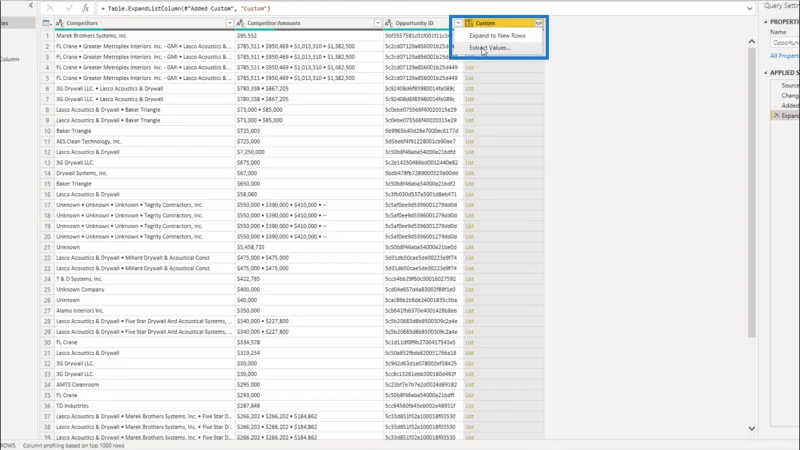This screenshot has width=800, height=450.
Task: Confirm the formula with checkmark icon
Action: (69, 8)
